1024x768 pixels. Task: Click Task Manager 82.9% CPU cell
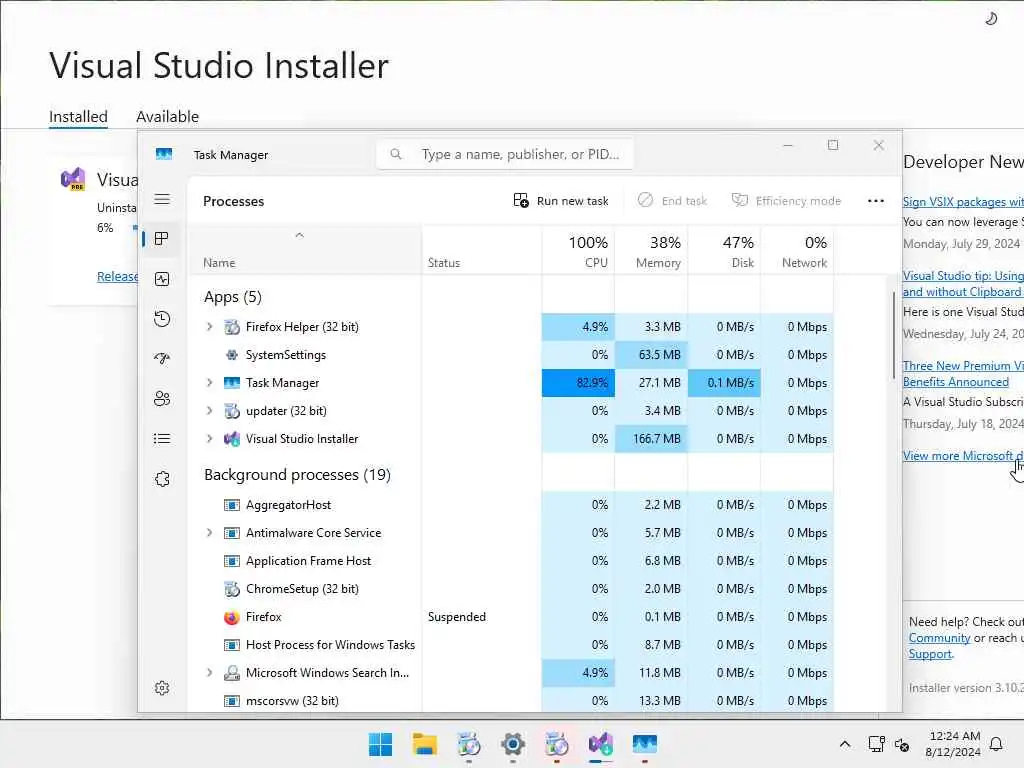pos(578,383)
